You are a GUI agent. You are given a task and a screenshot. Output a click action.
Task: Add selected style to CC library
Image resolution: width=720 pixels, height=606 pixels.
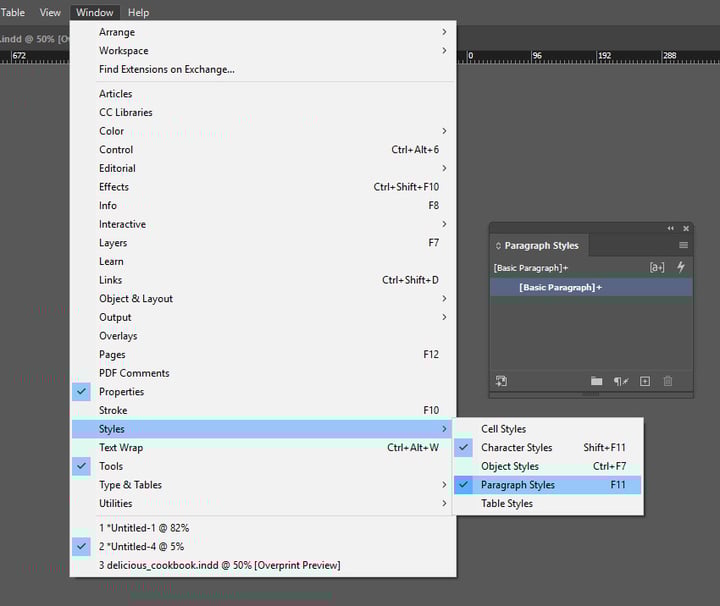point(502,381)
